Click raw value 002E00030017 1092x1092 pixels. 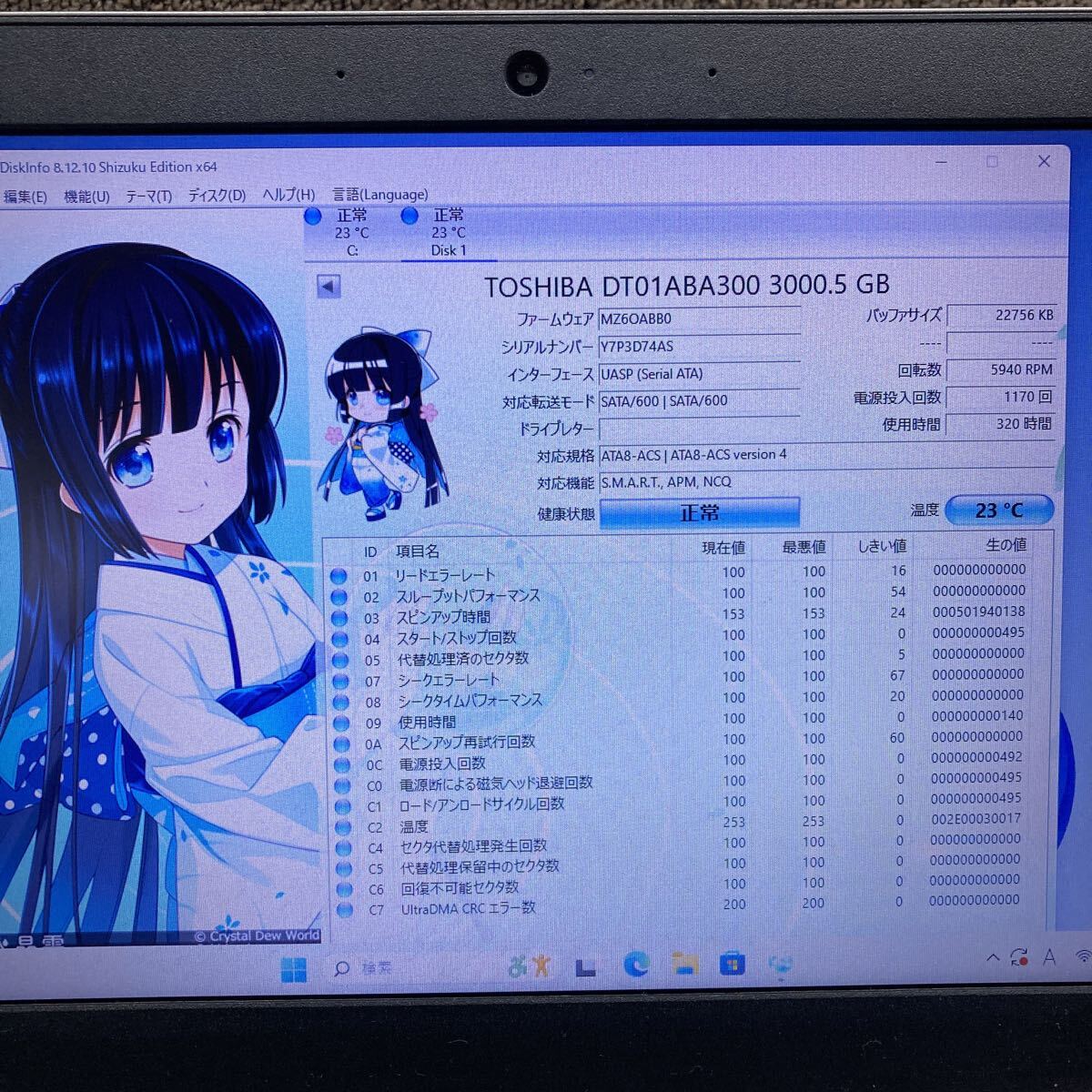[x=976, y=818]
